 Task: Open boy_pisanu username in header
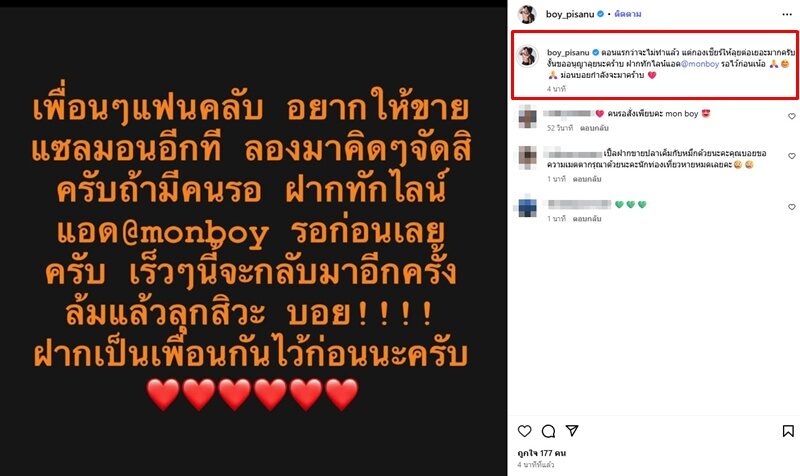tap(569, 14)
